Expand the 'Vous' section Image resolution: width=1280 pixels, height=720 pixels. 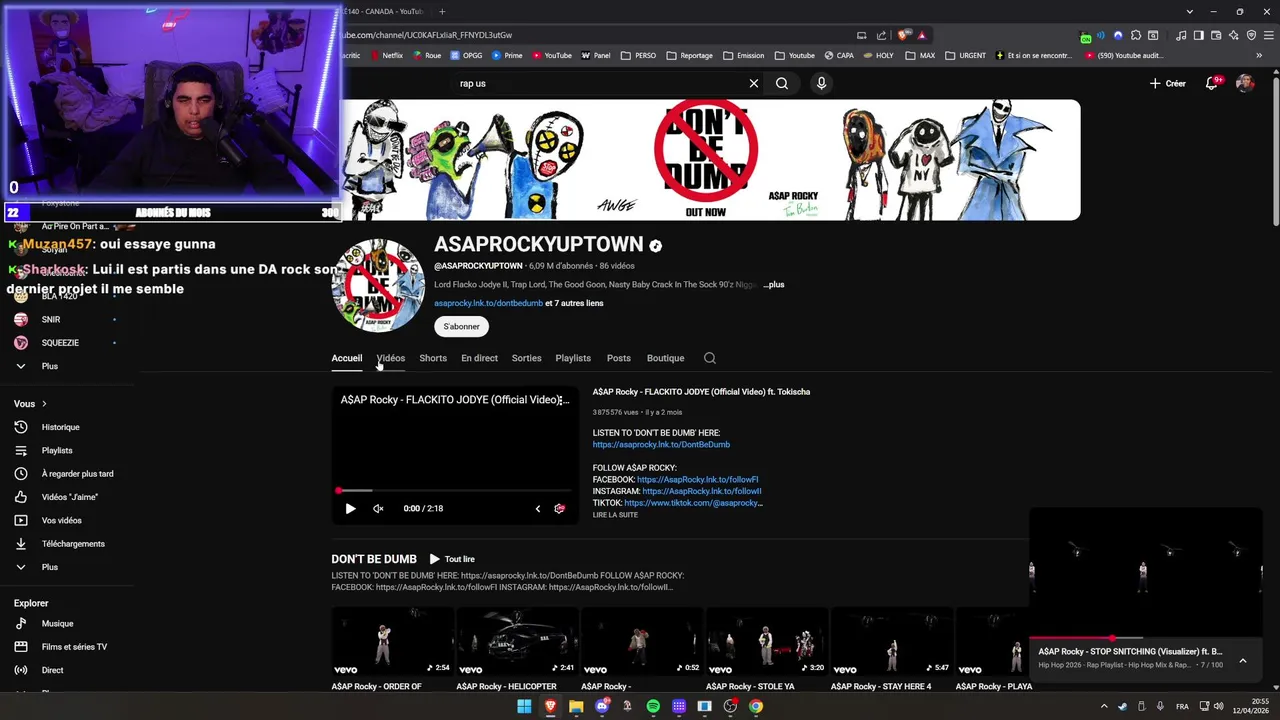pyautogui.click(x=30, y=404)
